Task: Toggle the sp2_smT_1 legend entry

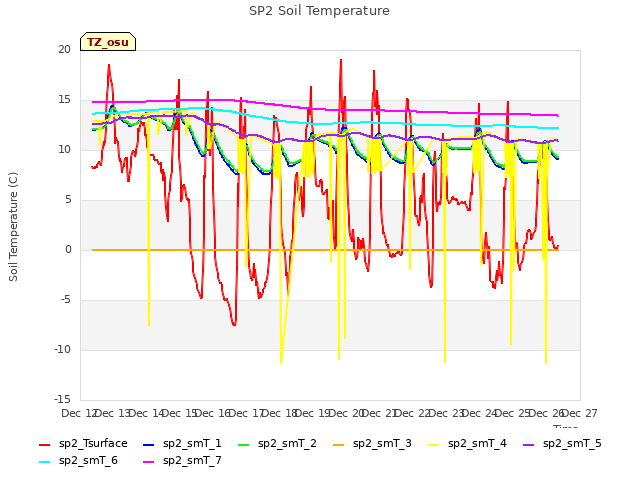Action: click(182, 443)
